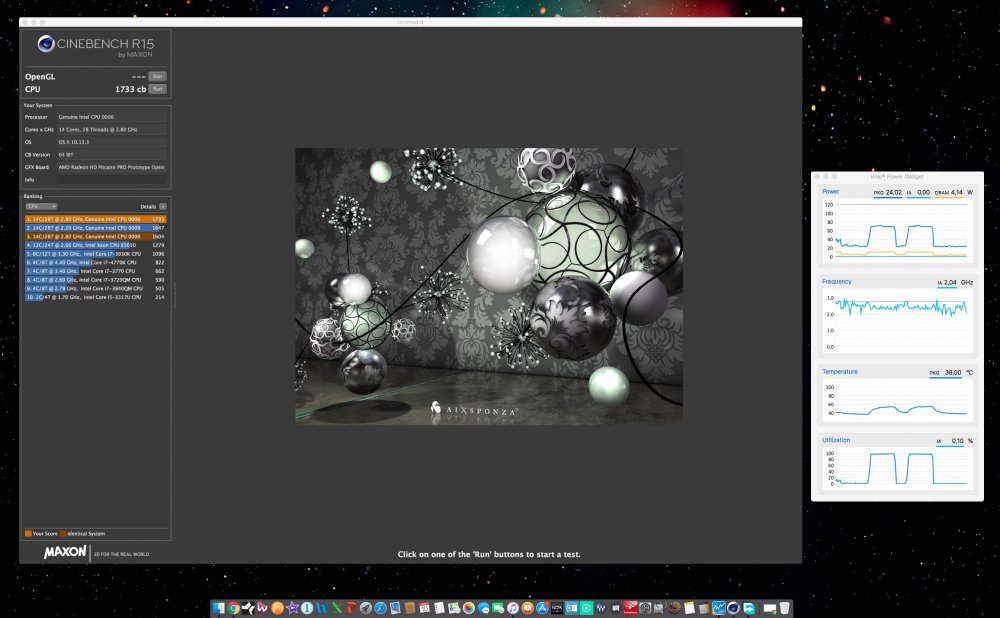Run the CPU benchmark test
Image resolution: width=1000 pixels, height=618 pixels.
coord(157,89)
